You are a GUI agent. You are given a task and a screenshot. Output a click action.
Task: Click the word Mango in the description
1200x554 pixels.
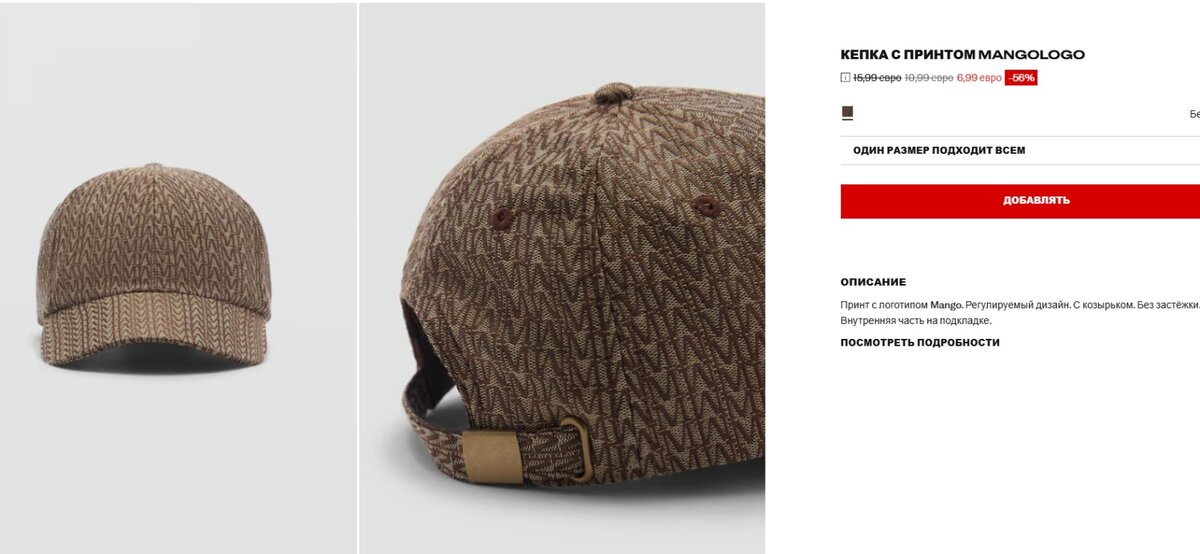[x=946, y=304]
